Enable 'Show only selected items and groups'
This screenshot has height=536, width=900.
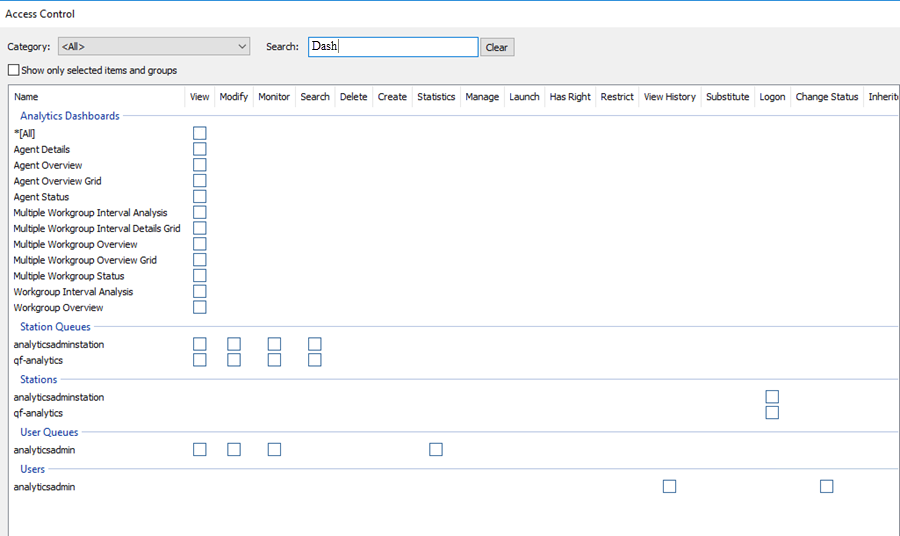13,71
